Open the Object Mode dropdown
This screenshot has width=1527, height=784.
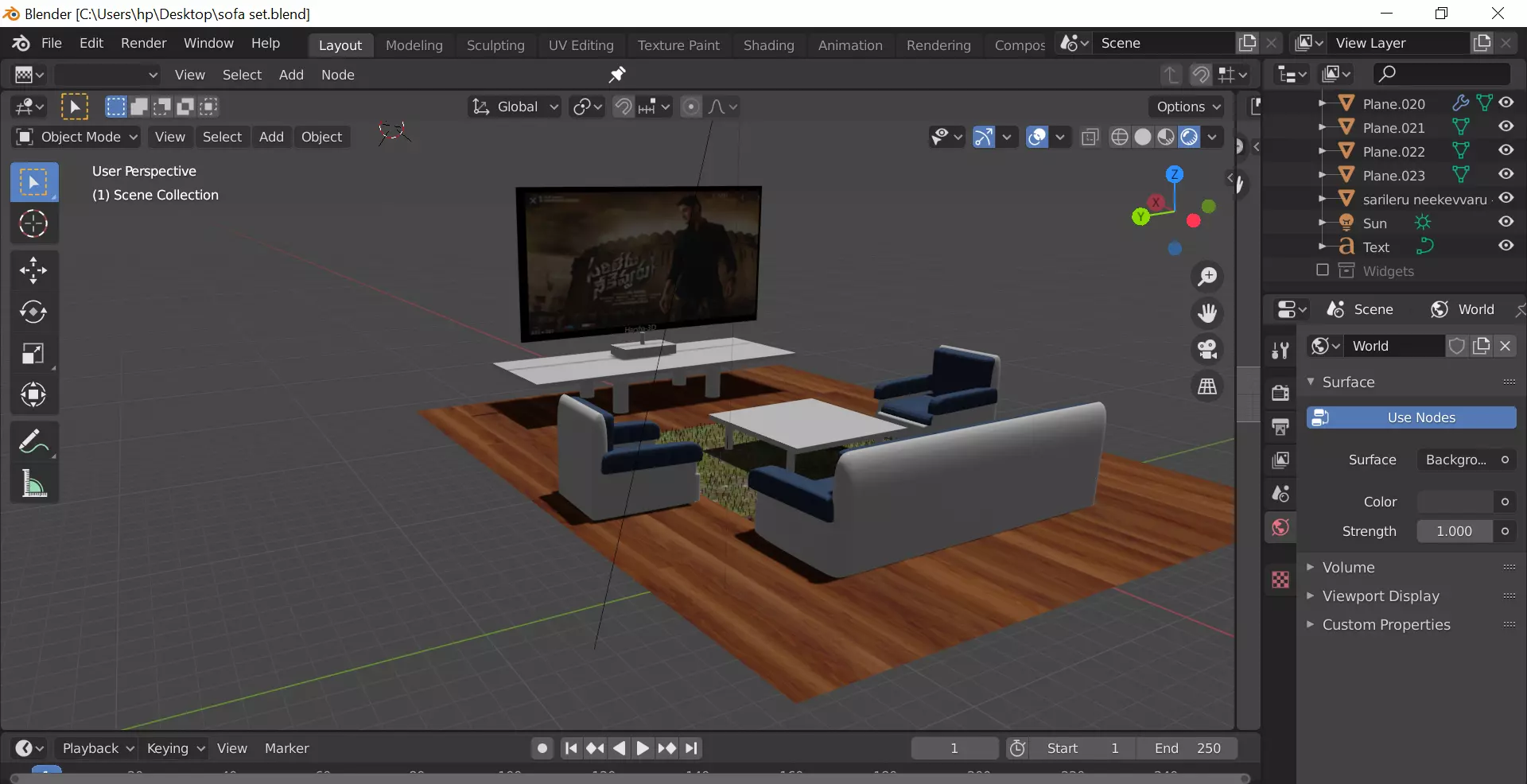pyautogui.click(x=77, y=137)
